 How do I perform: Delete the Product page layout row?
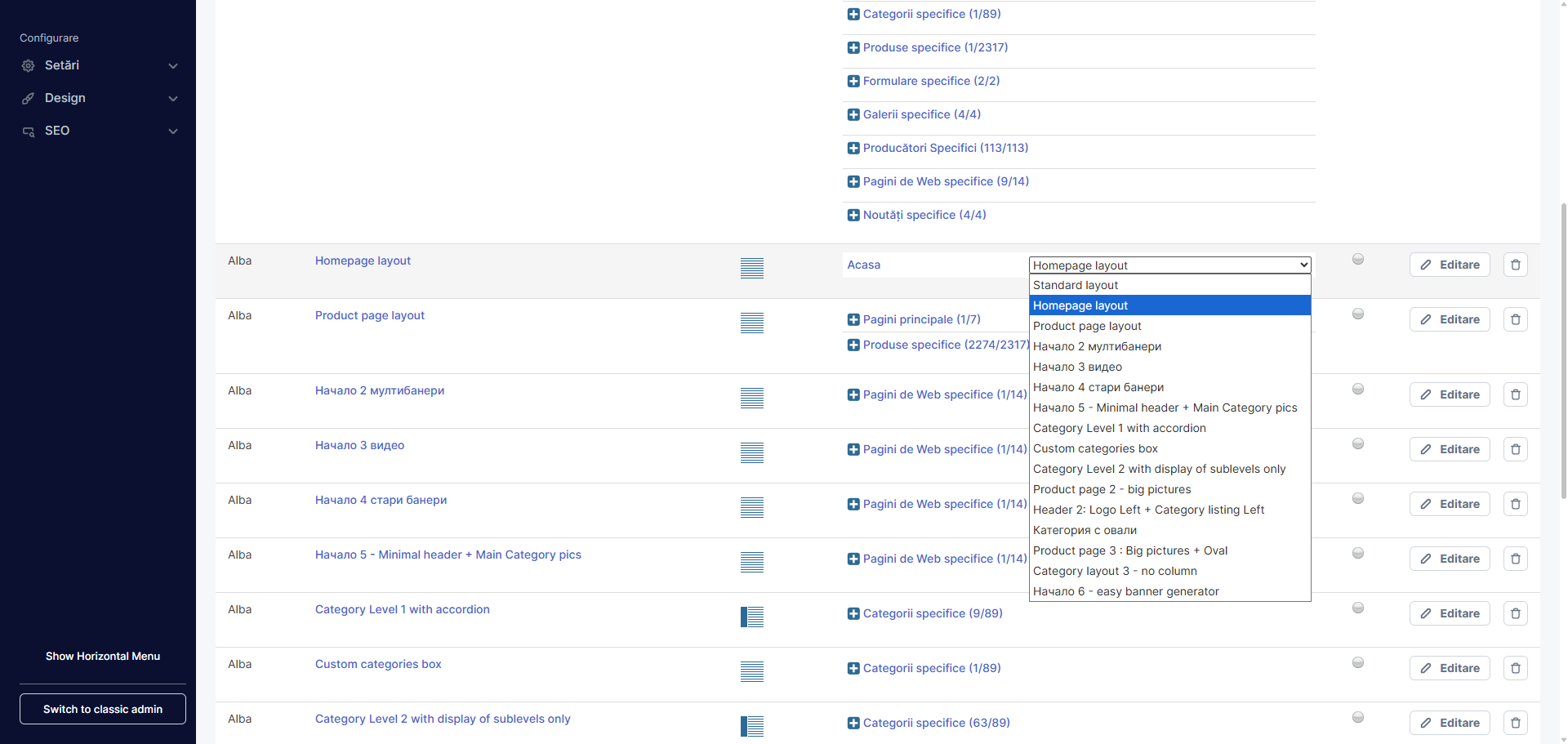click(1515, 319)
